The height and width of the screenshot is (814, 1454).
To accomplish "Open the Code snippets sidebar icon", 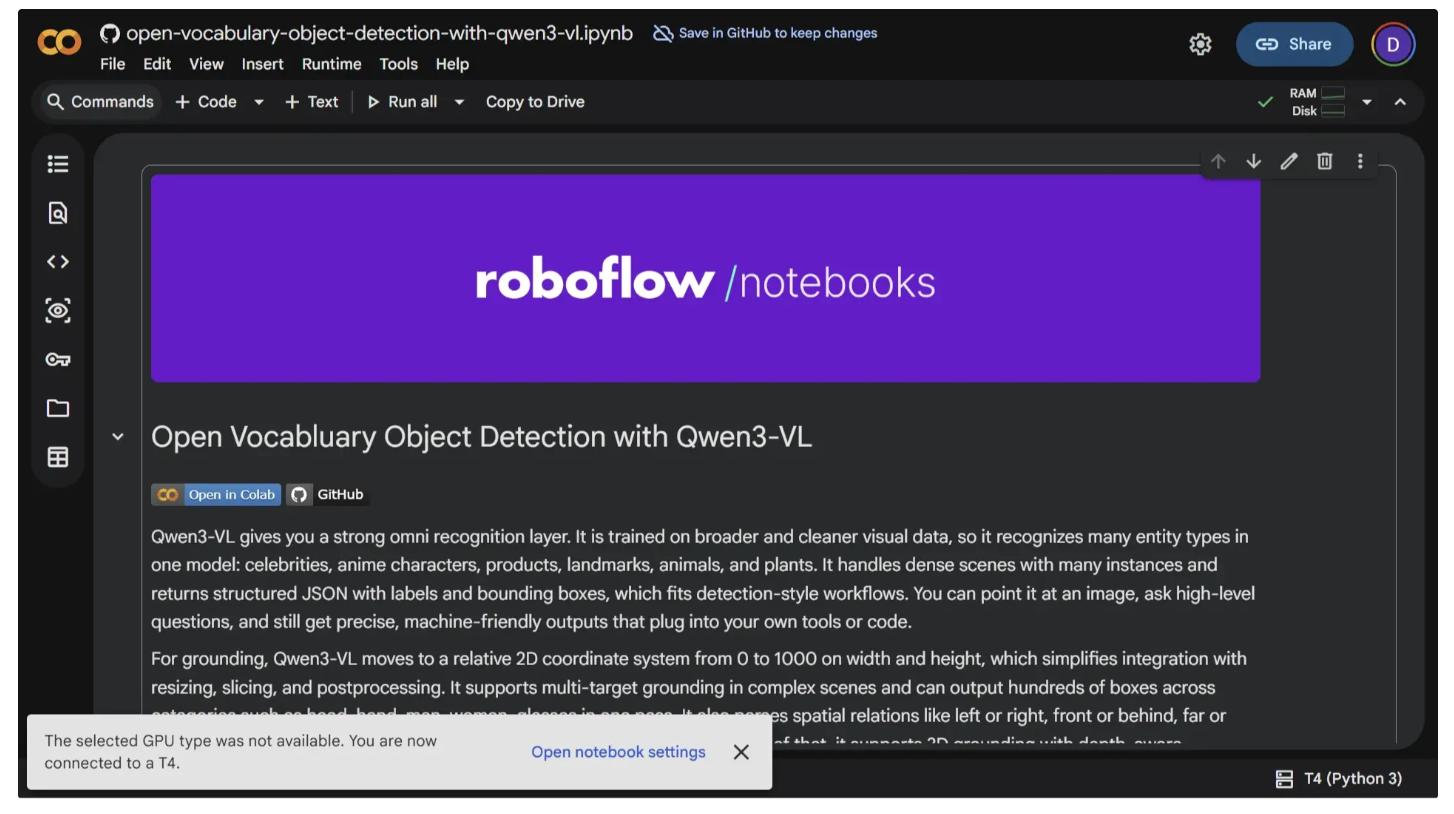I will [x=58, y=262].
